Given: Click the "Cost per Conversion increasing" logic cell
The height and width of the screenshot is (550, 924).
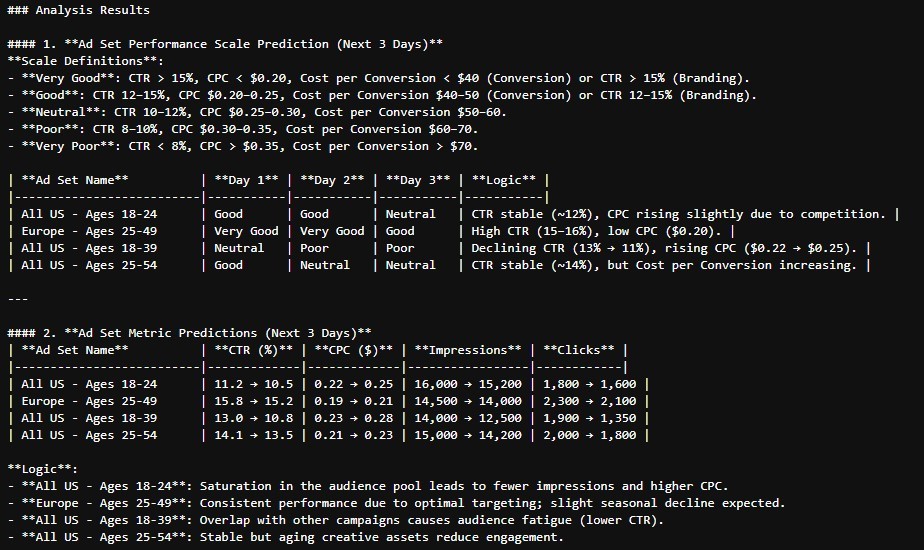Looking at the screenshot, I should [x=664, y=266].
